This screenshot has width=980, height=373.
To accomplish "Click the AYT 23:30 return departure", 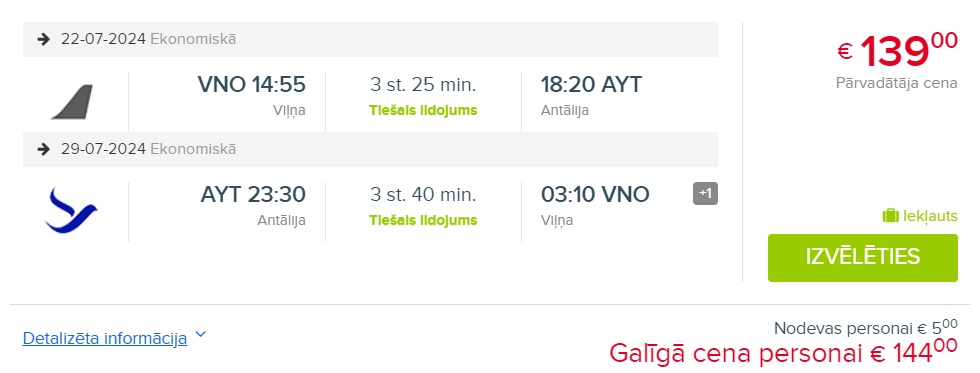I will point(253,194).
